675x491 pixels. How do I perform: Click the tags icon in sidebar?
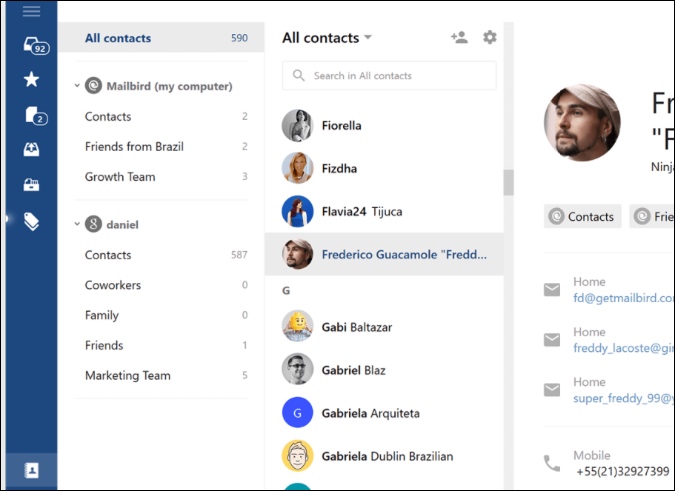(x=32, y=222)
